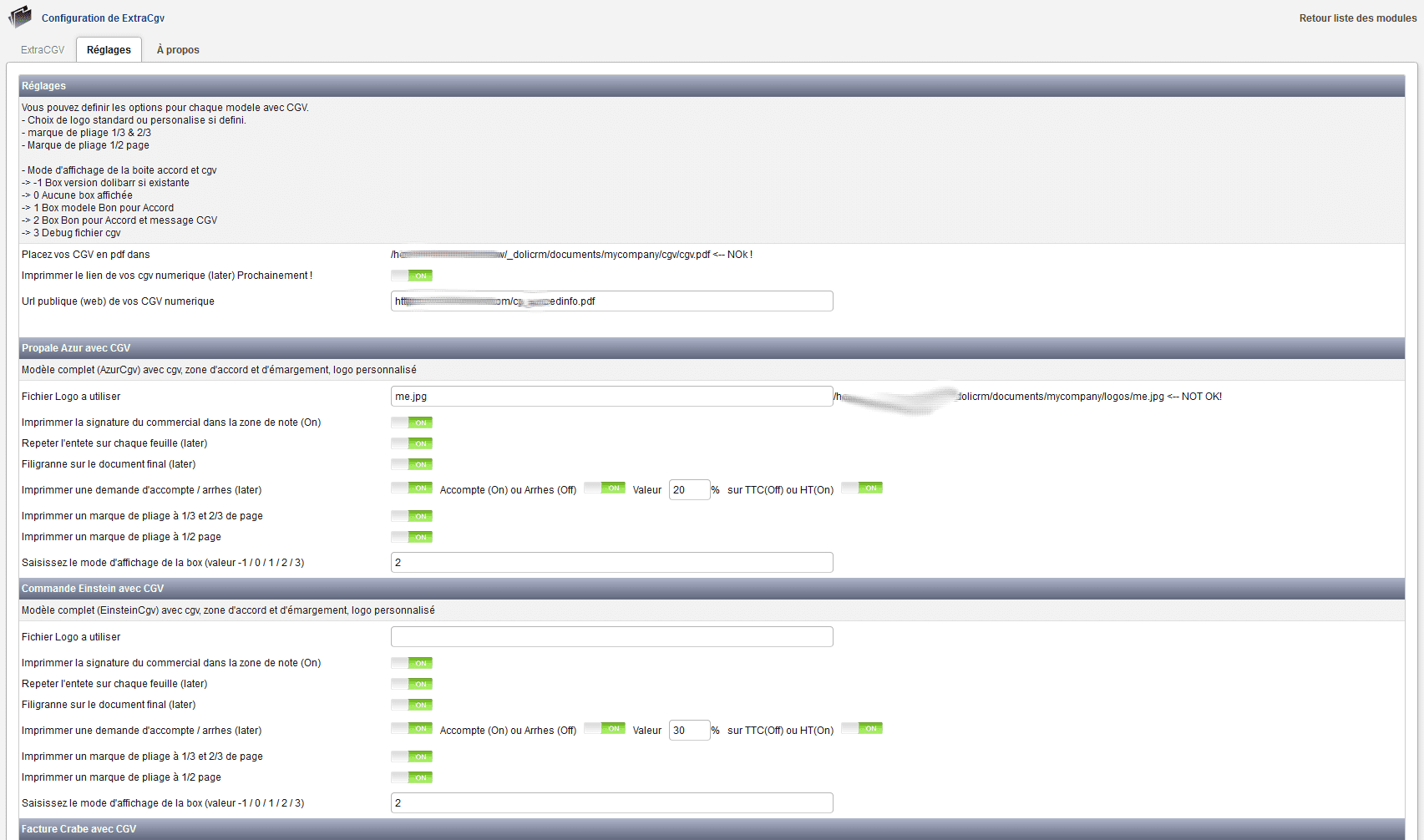Disable commercial signature in Propale Azur section
The image size is (1424, 840).
[x=411, y=423]
